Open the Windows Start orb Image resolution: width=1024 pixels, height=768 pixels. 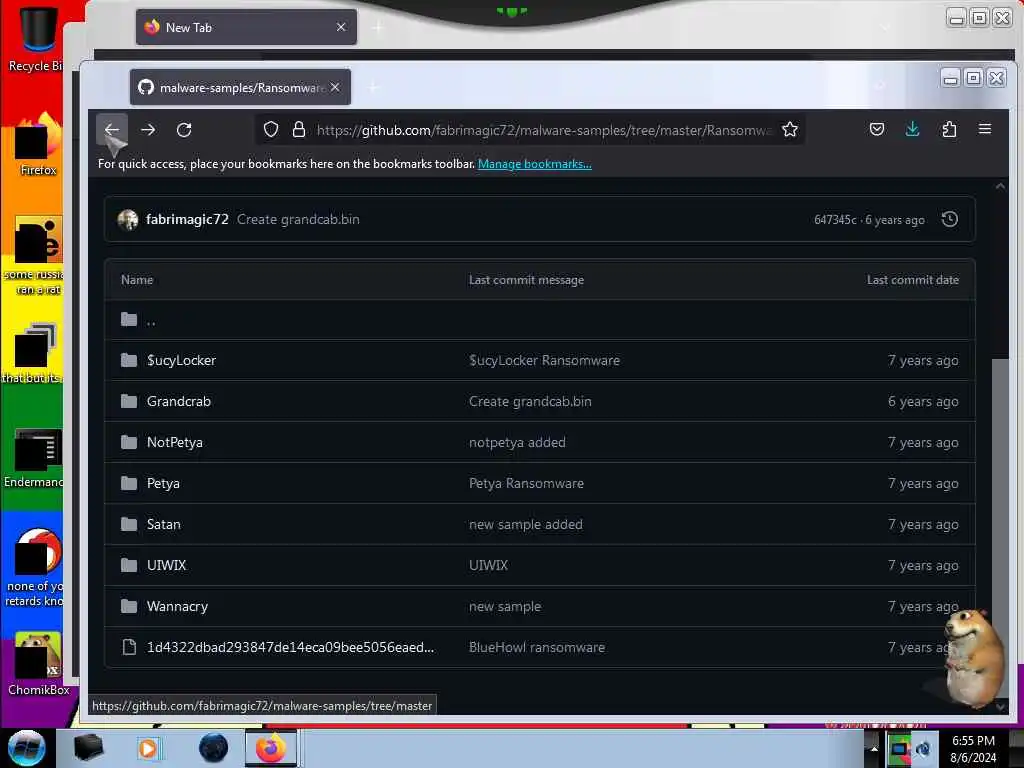[x=27, y=747]
